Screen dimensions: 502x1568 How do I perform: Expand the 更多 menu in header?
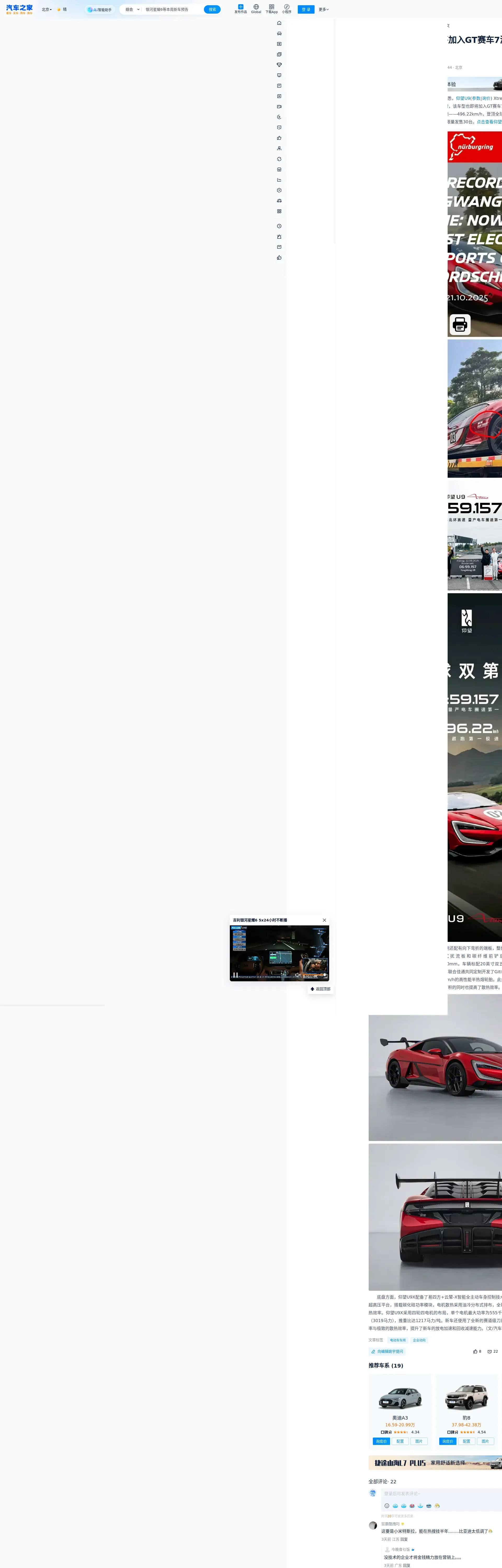[323, 10]
